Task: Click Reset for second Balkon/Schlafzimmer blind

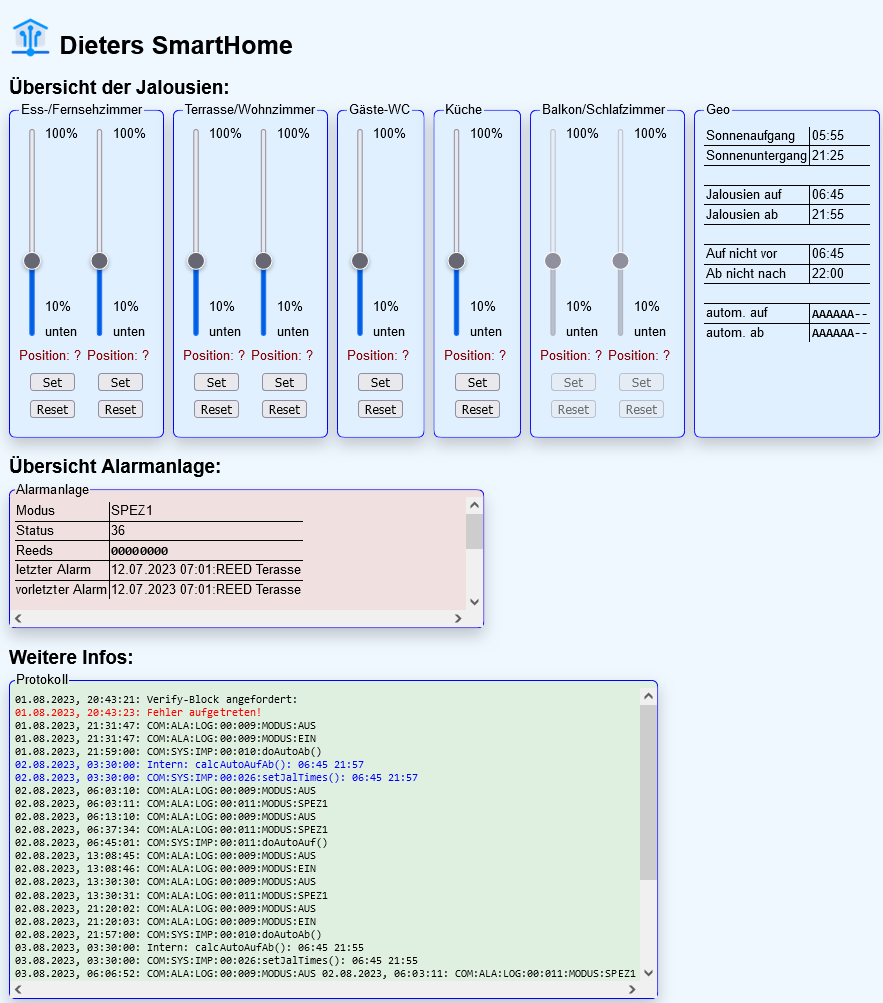Action: click(x=641, y=409)
